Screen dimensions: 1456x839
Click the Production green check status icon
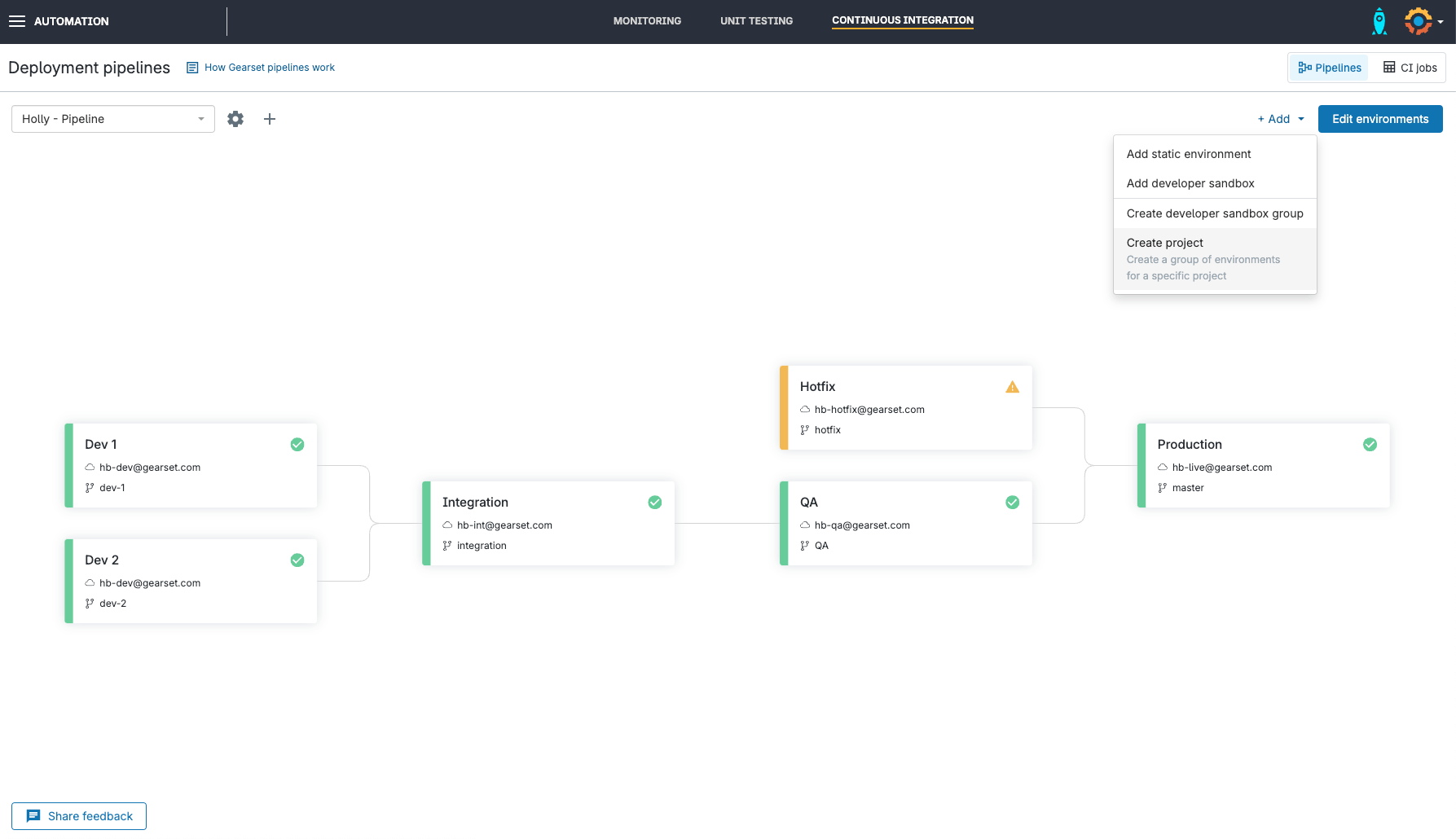pyautogui.click(x=1370, y=445)
